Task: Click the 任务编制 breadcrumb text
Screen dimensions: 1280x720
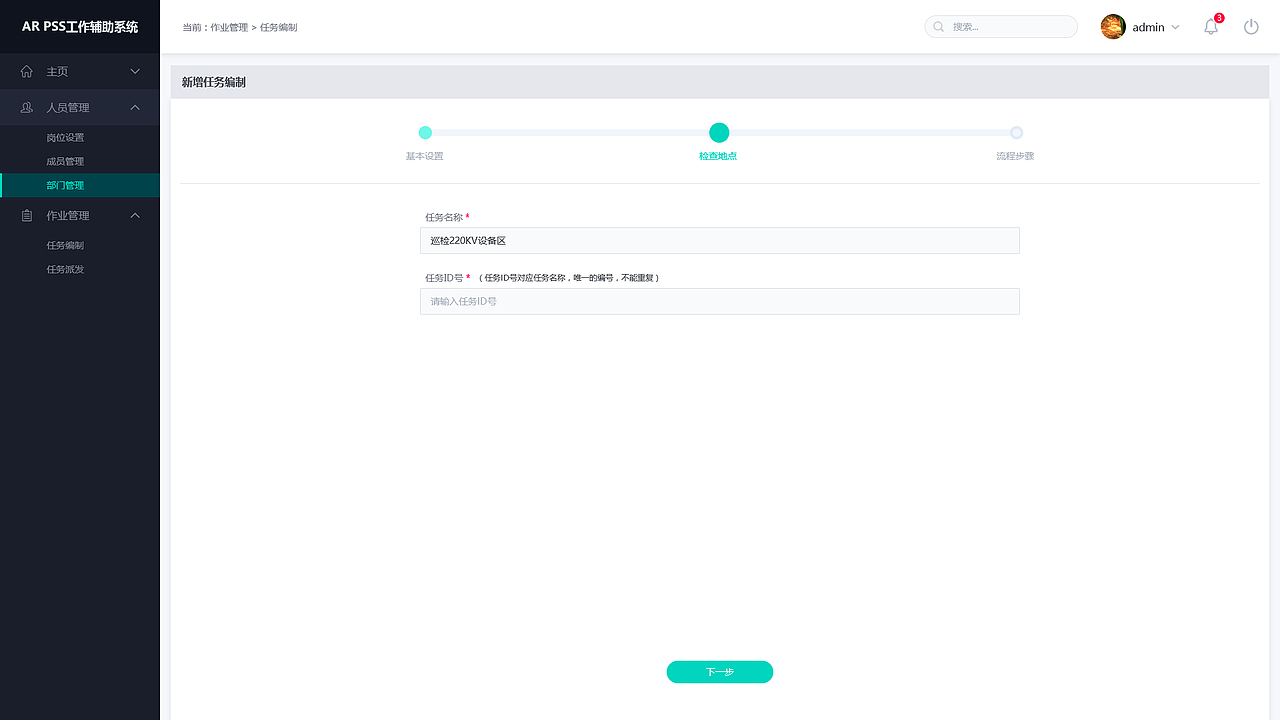Action: [279, 27]
